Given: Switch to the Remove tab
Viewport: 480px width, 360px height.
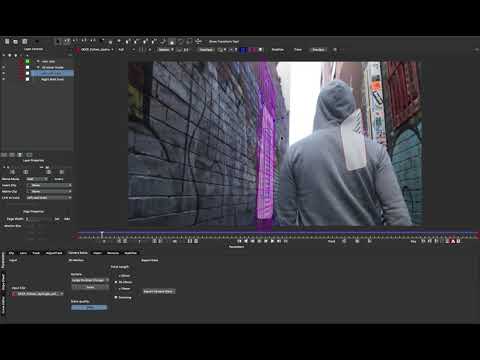Looking at the screenshot, I should 113,253.
